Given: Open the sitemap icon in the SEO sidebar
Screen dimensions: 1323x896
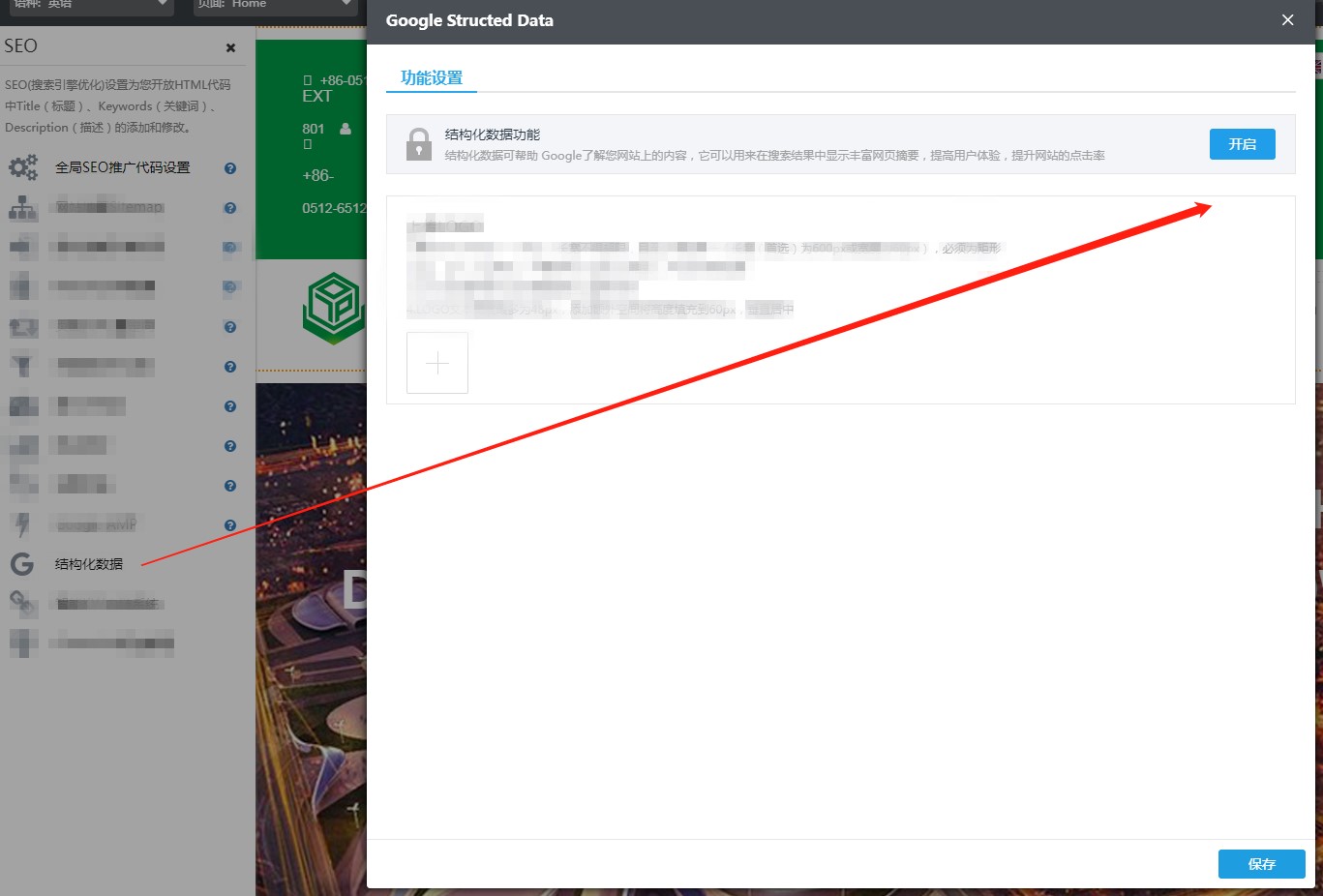Looking at the screenshot, I should [22, 206].
